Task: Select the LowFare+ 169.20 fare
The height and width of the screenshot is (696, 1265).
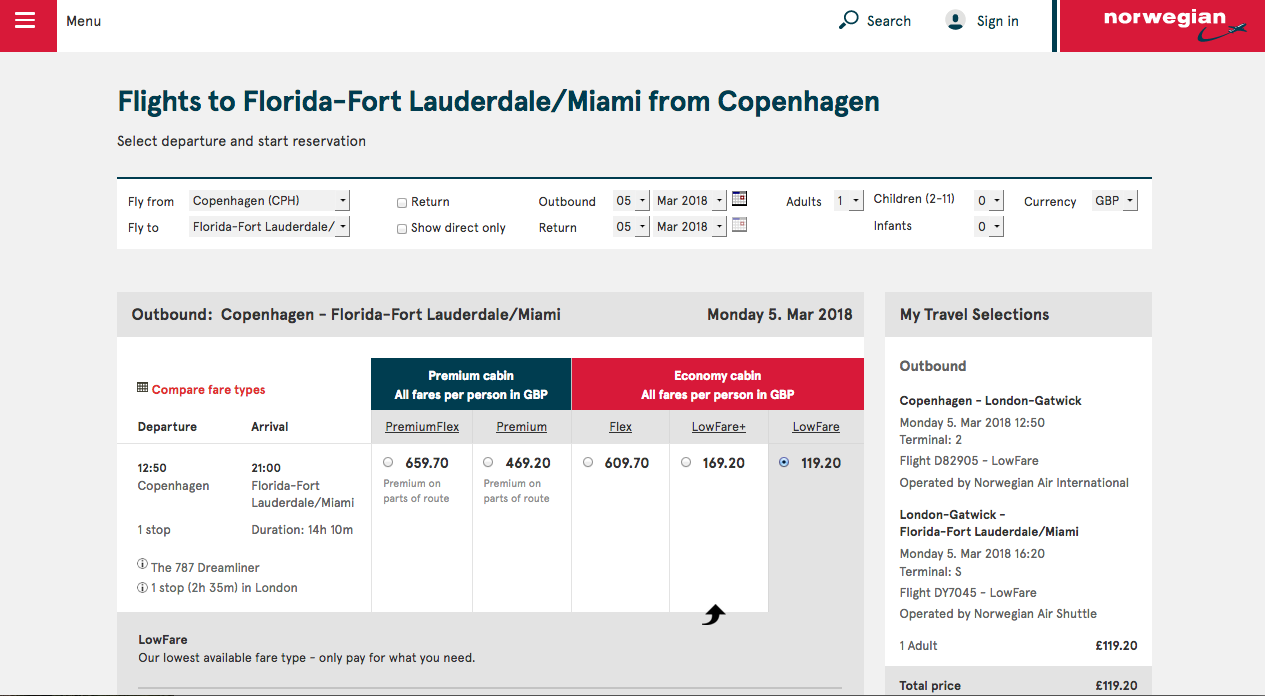Action: point(686,462)
